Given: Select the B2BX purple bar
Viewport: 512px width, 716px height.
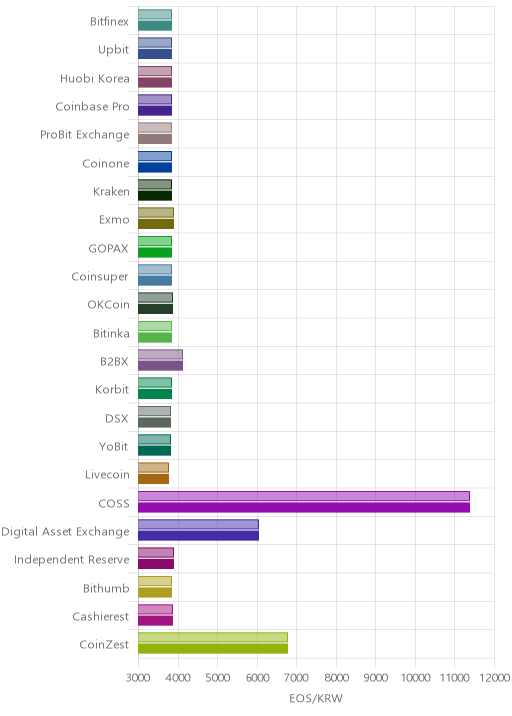Looking at the screenshot, I should (x=160, y=360).
